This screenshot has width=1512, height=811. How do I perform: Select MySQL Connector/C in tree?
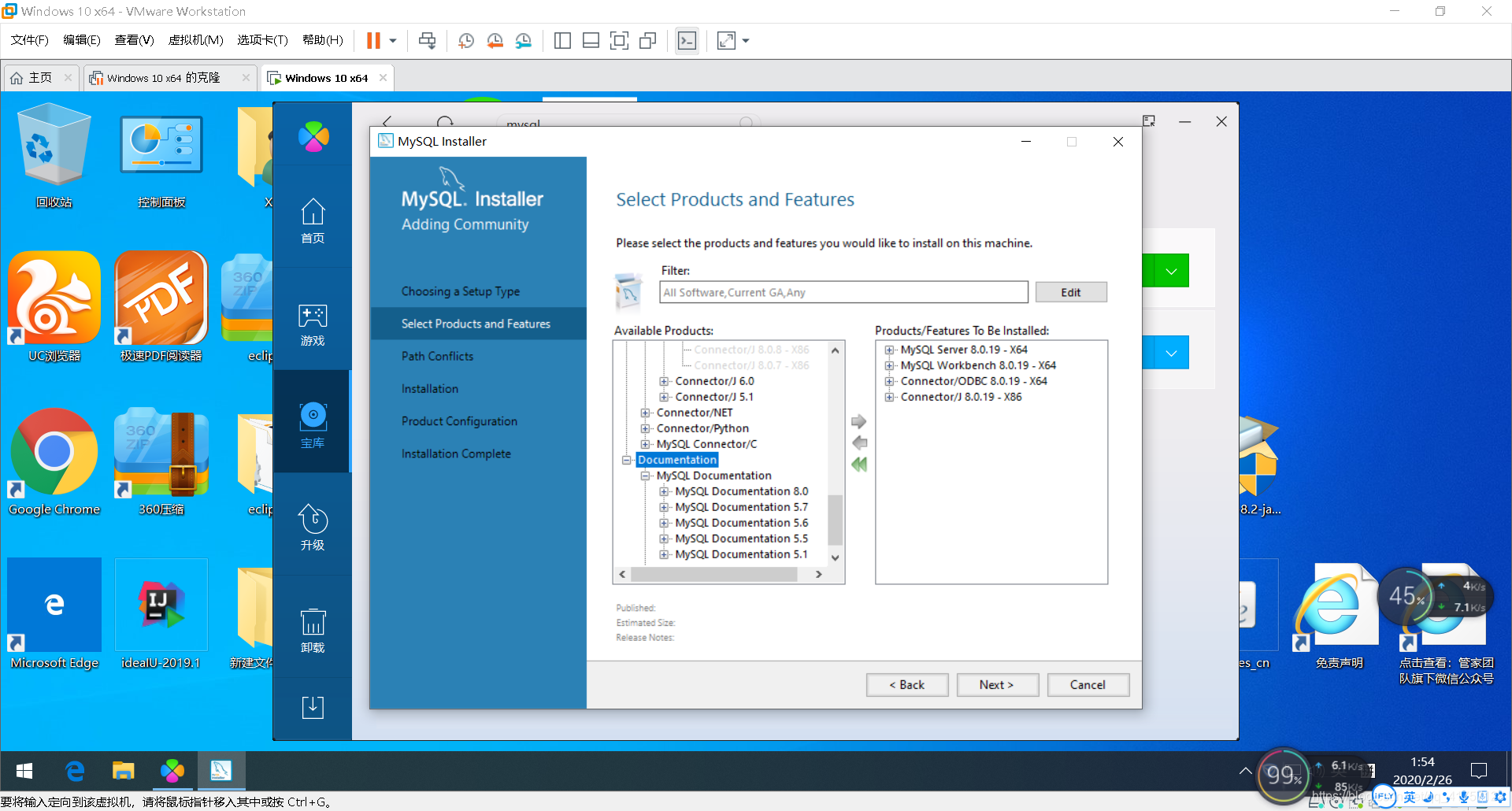(x=706, y=444)
